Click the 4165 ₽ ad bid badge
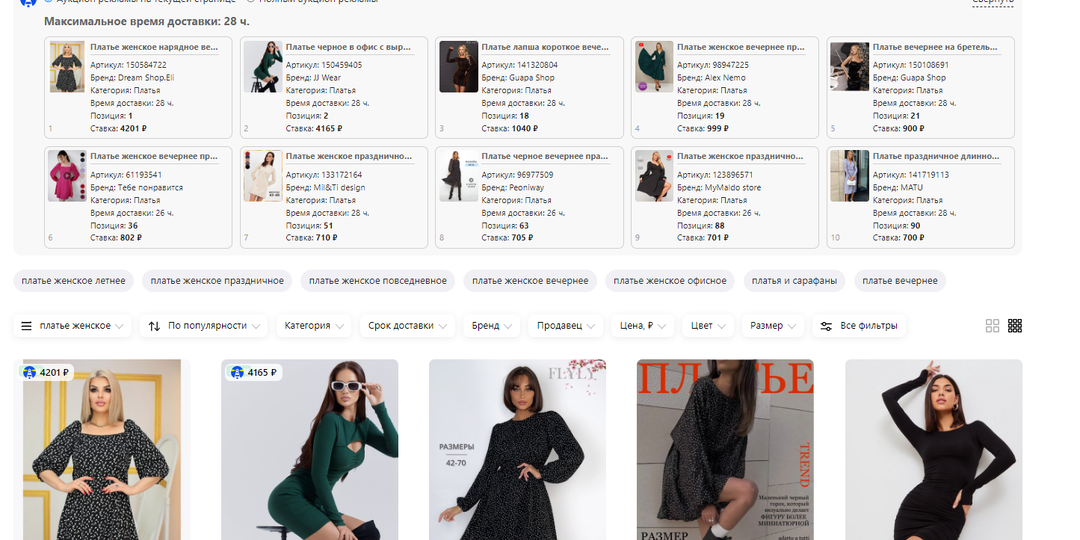Image resolution: width=1080 pixels, height=540 pixels. pos(253,373)
